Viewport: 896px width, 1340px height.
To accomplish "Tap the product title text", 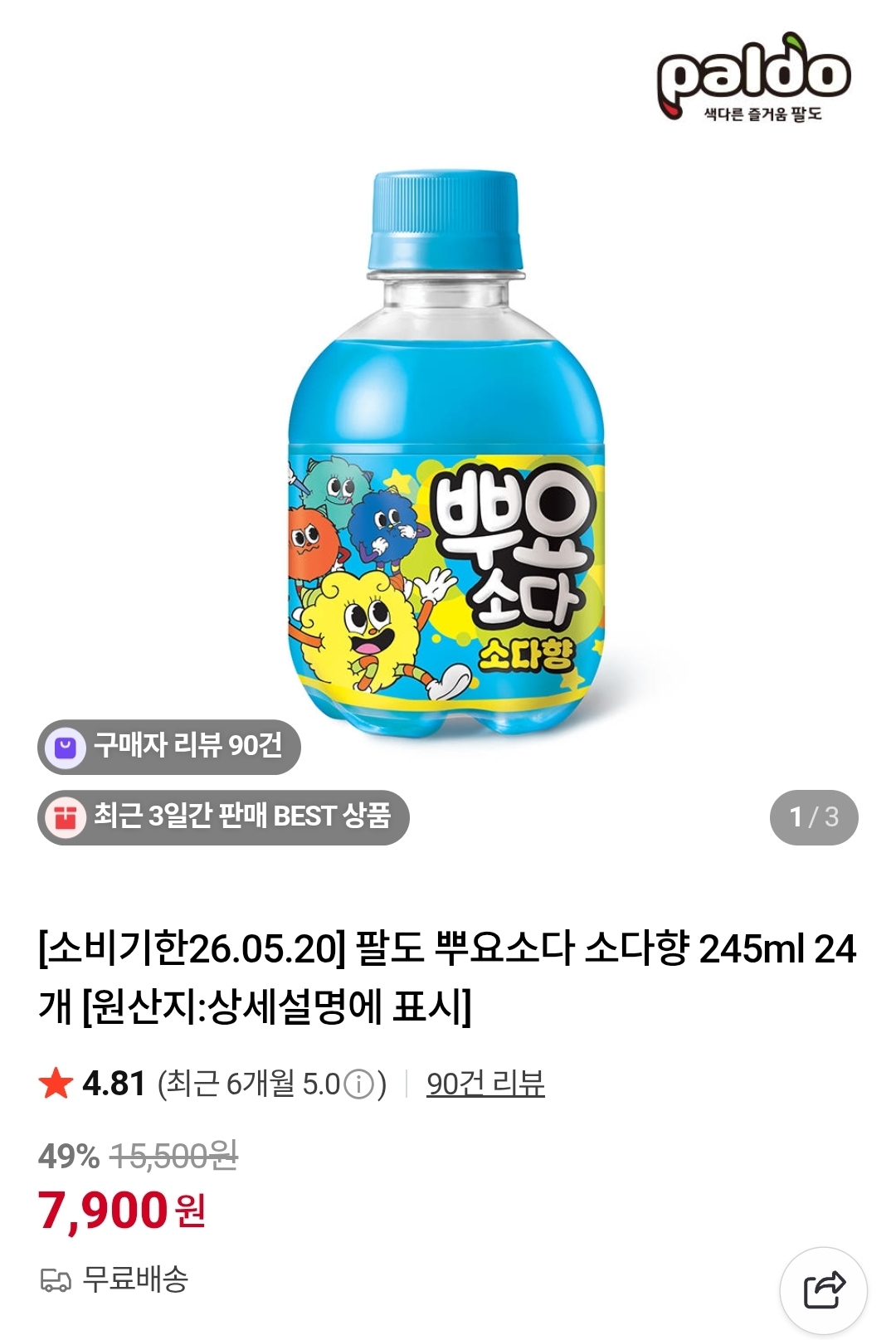I will point(447,977).
